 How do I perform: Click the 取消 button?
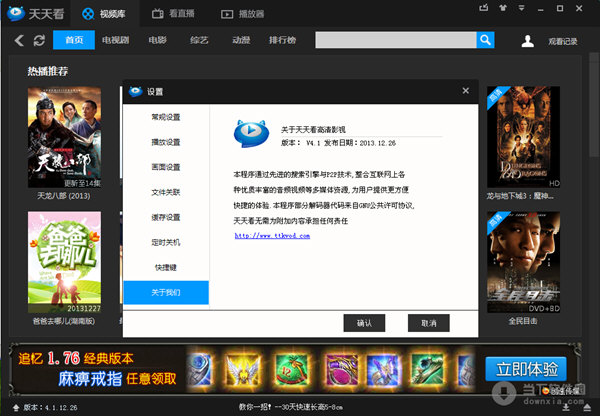point(429,323)
